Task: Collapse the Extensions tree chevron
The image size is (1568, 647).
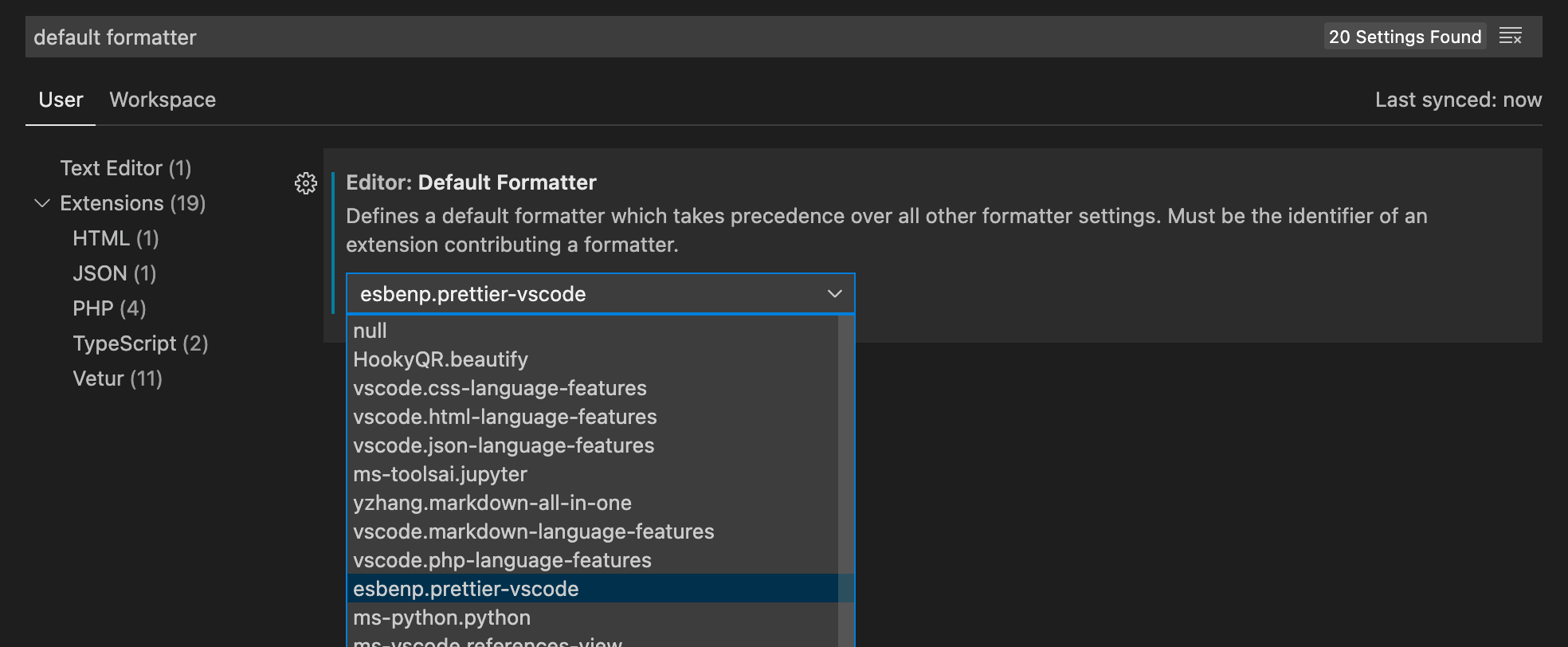Action: coord(42,203)
